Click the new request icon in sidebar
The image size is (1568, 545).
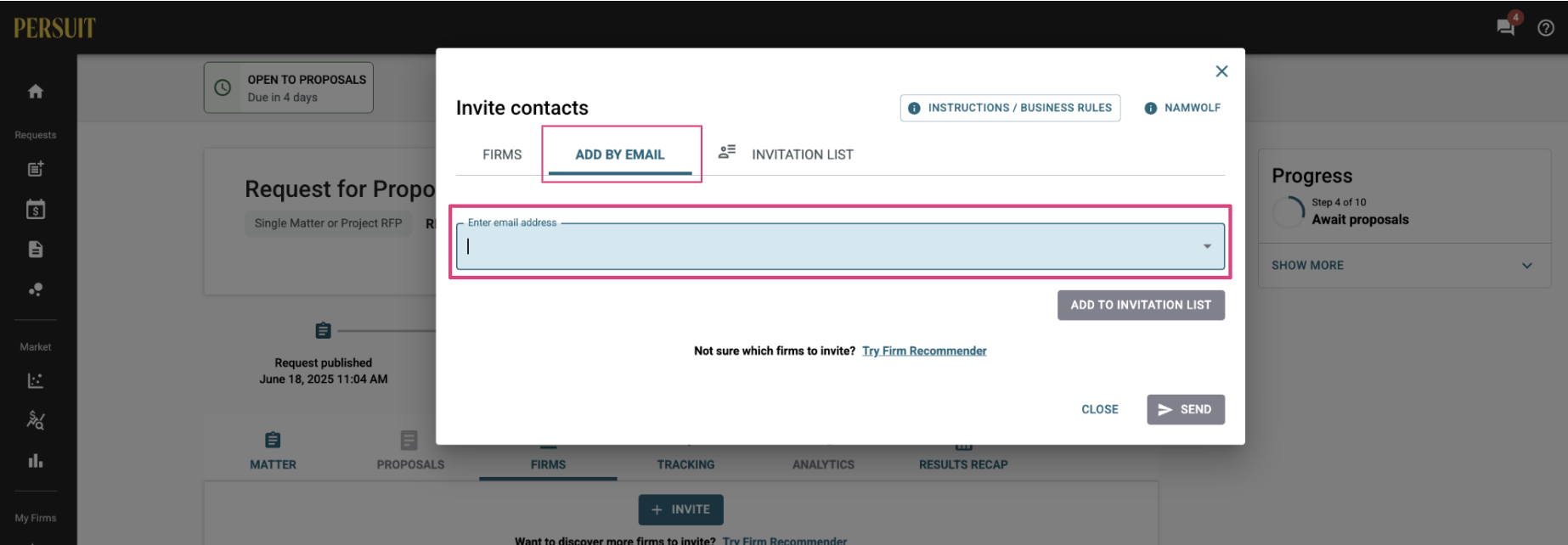tap(35, 169)
